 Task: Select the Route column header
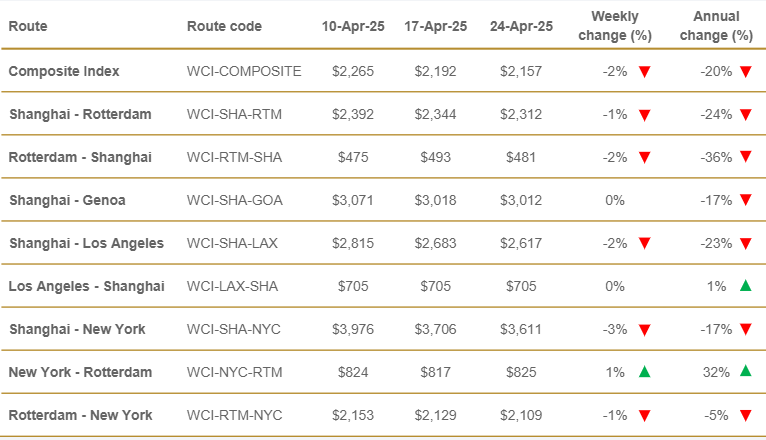coord(28,26)
